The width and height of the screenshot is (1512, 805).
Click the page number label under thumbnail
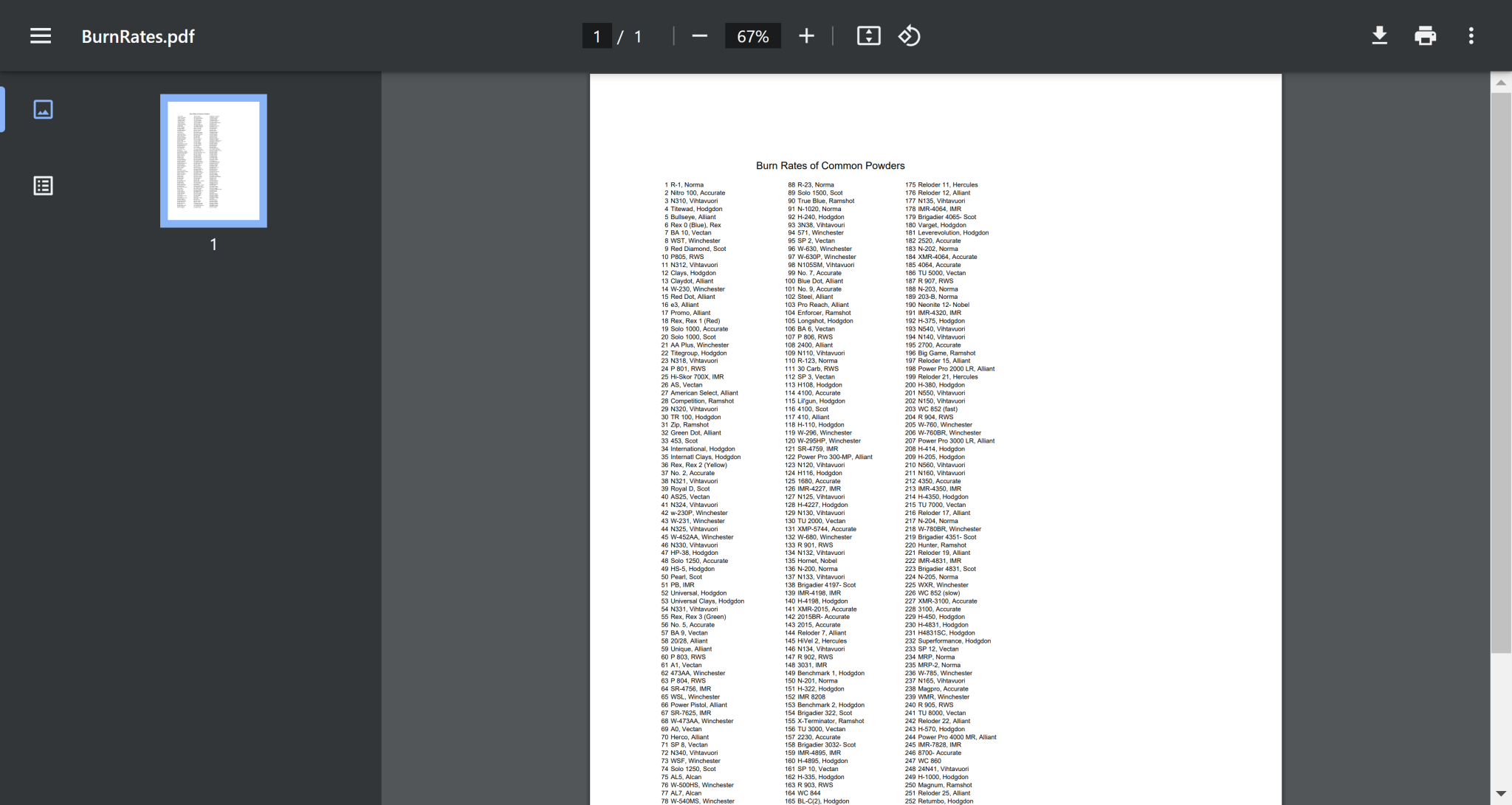tap(213, 244)
